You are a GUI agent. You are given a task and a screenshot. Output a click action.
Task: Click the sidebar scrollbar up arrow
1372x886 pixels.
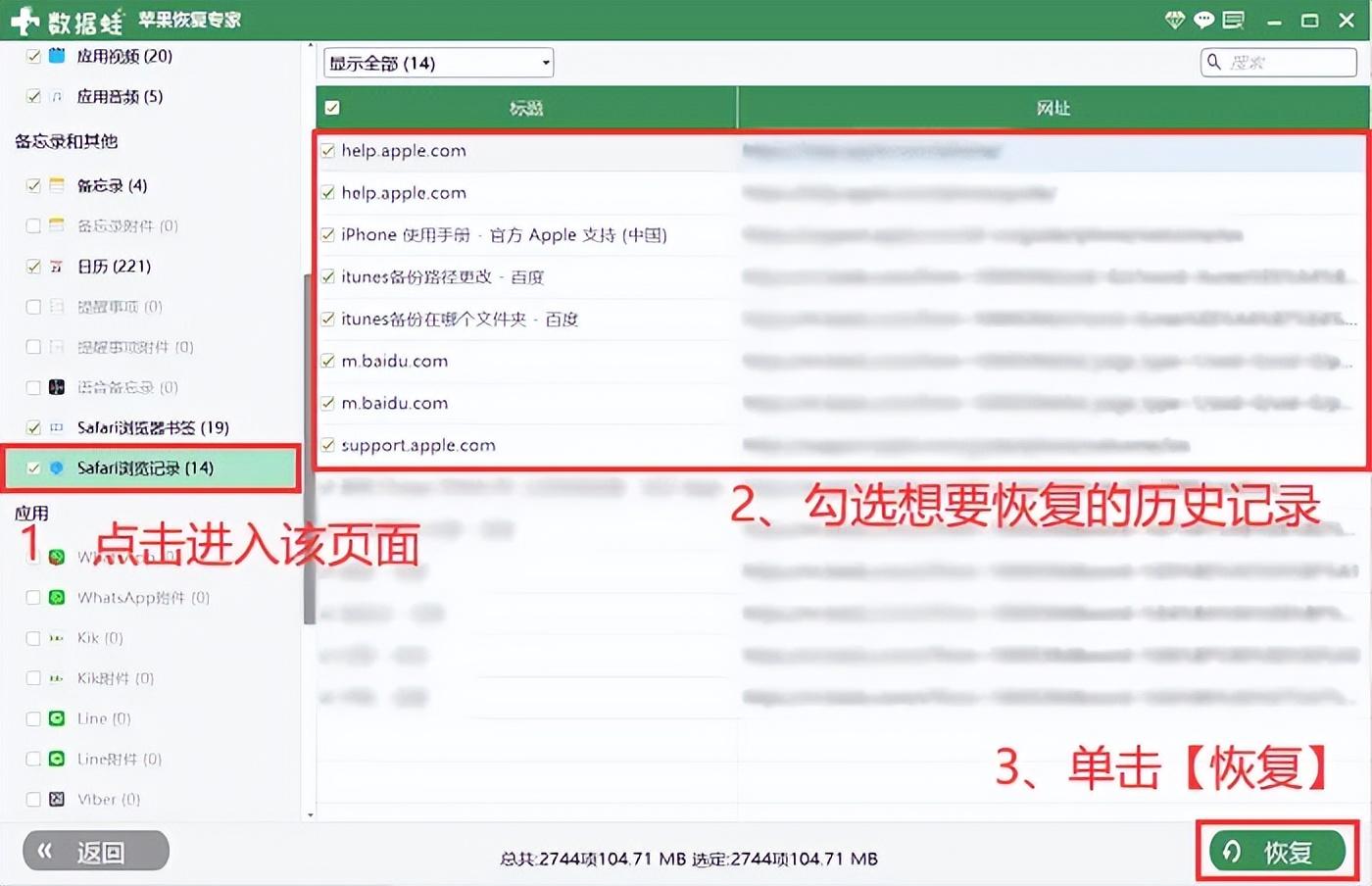310,46
